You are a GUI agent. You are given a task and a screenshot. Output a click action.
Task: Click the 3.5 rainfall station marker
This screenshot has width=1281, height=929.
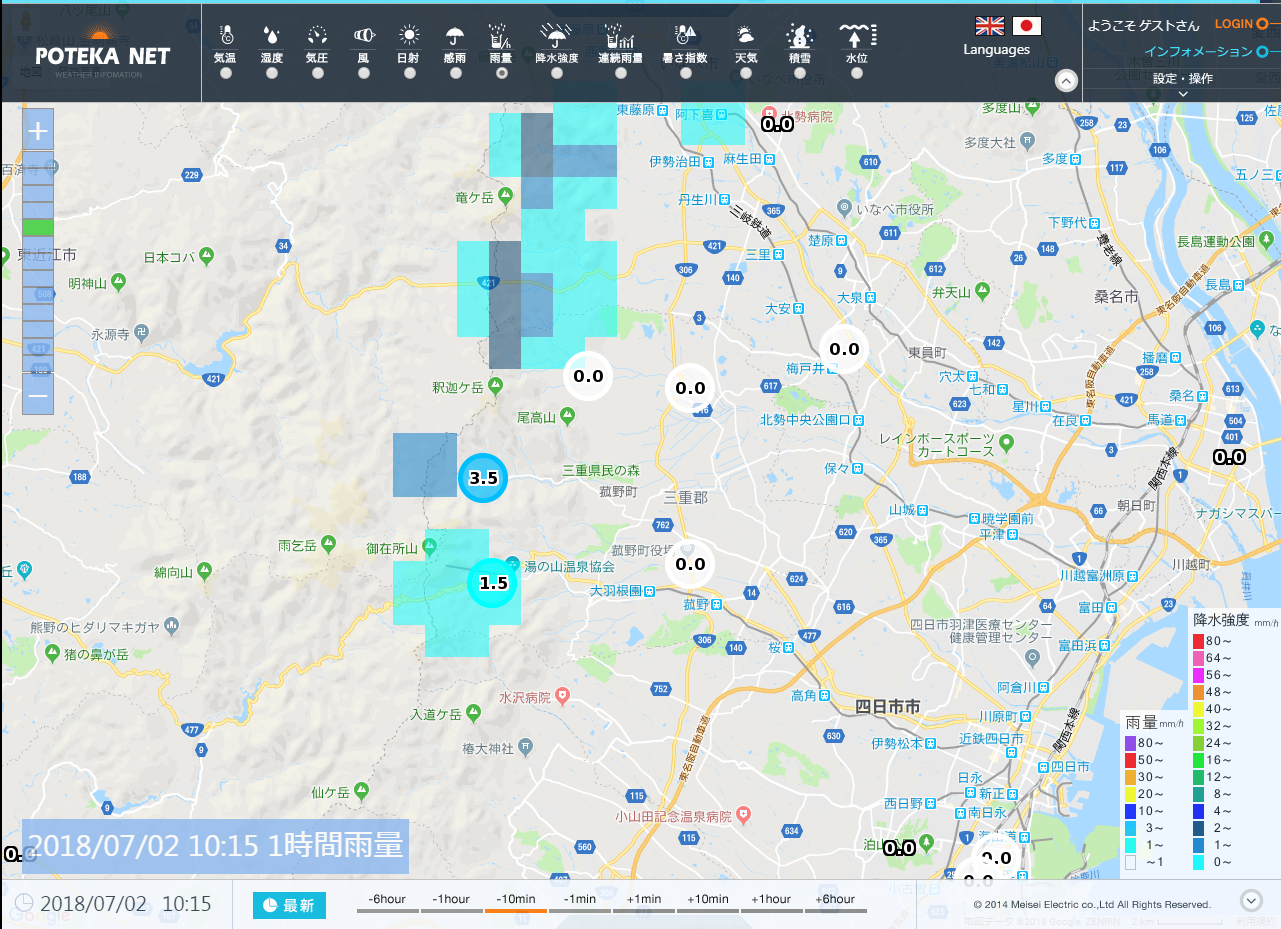(483, 478)
